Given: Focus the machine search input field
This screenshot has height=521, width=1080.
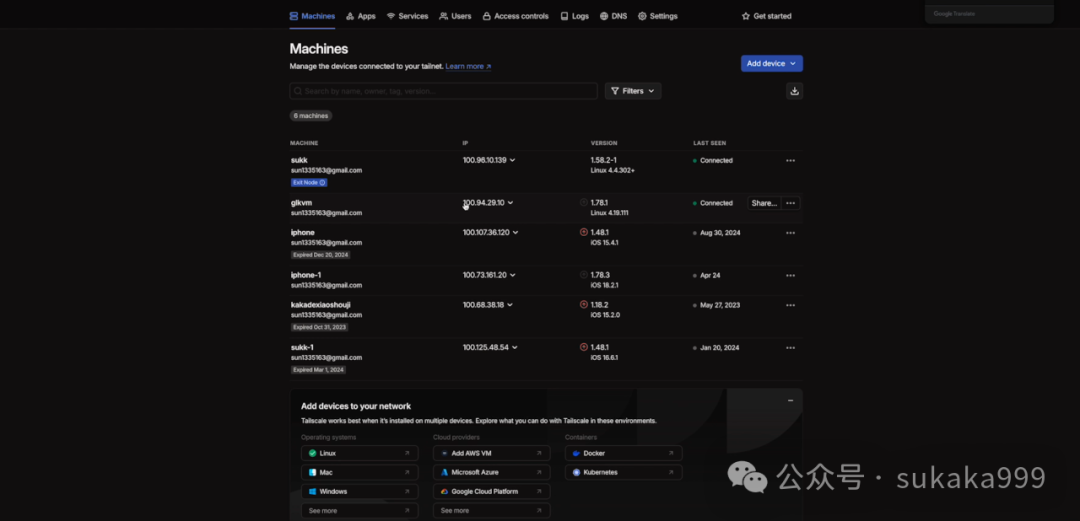Looking at the screenshot, I should click(443, 91).
